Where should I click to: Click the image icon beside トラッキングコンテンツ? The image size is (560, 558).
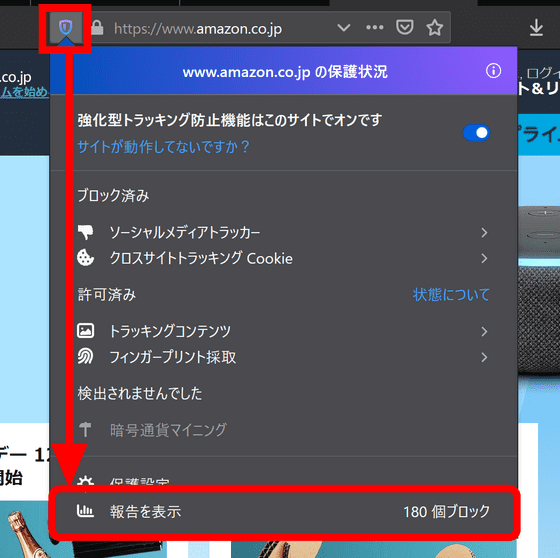pos(86,331)
